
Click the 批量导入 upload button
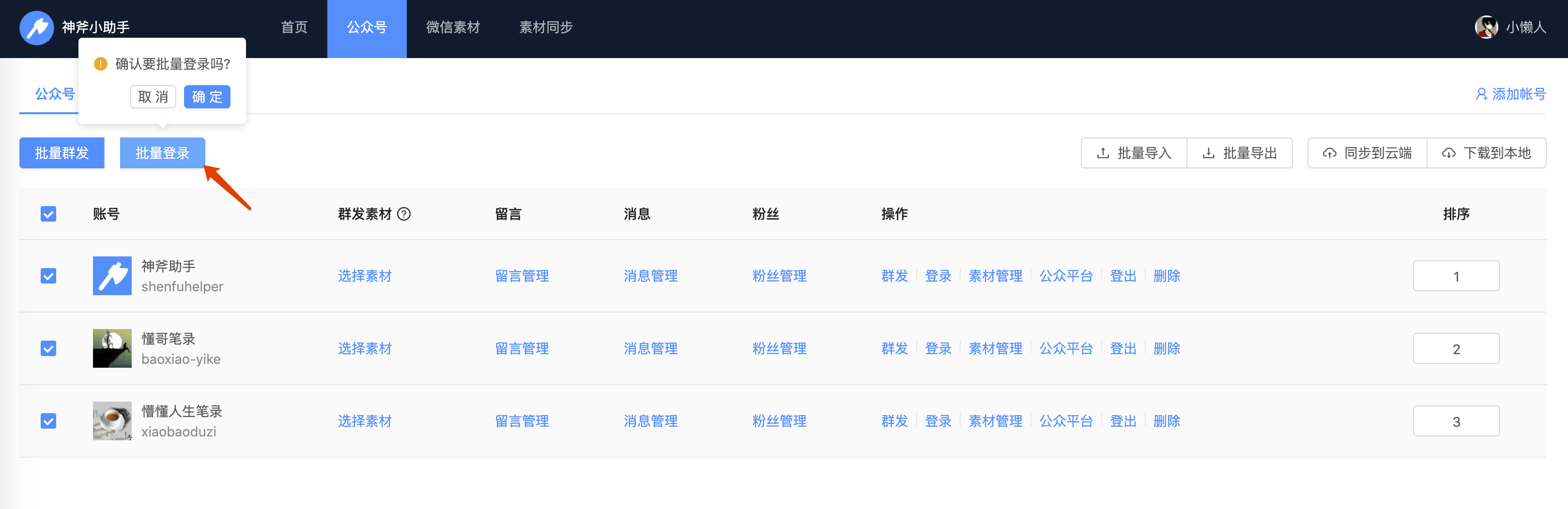pyautogui.click(x=1134, y=153)
